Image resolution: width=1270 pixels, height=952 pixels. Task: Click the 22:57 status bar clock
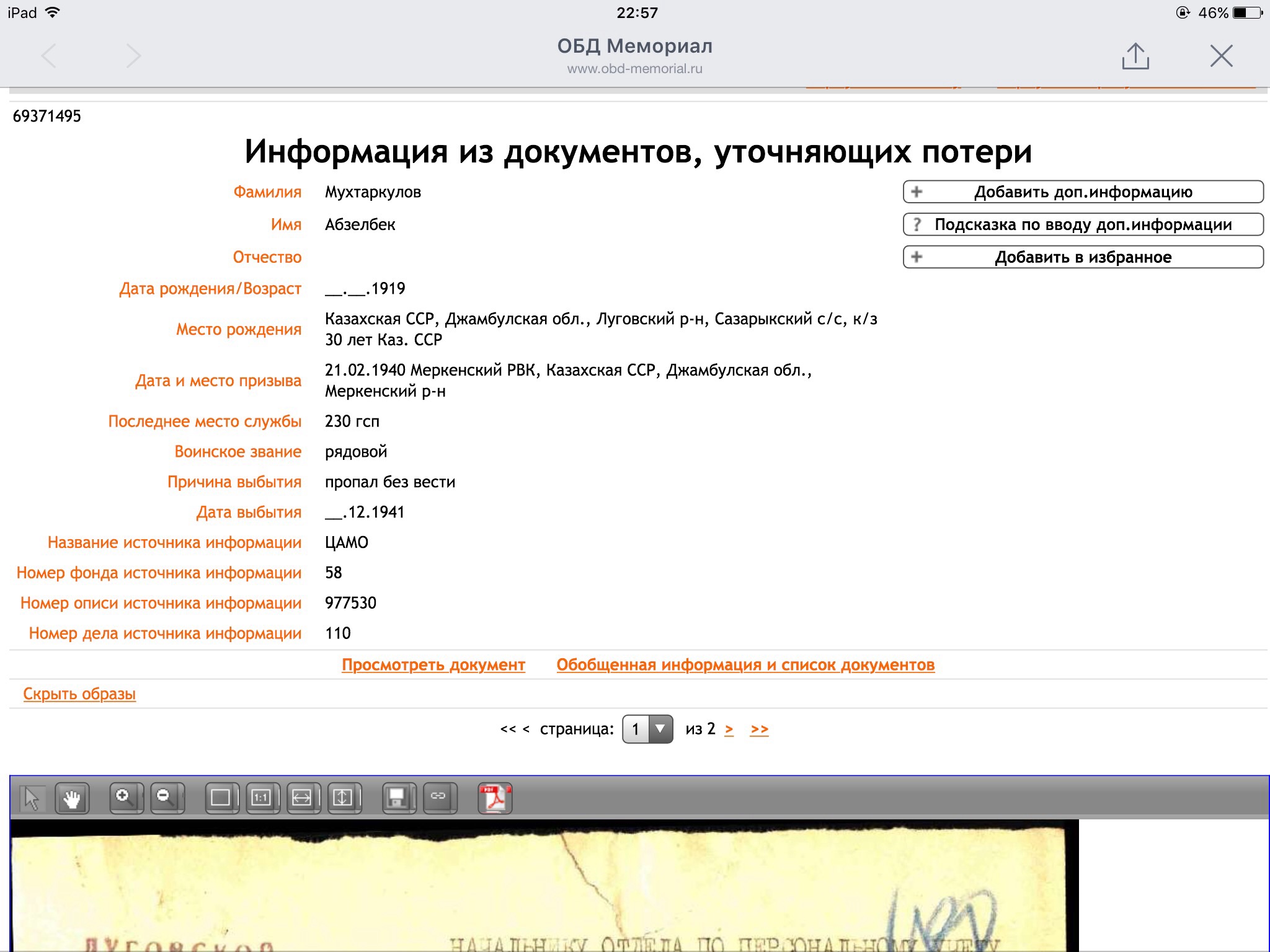tap(637, 13)
